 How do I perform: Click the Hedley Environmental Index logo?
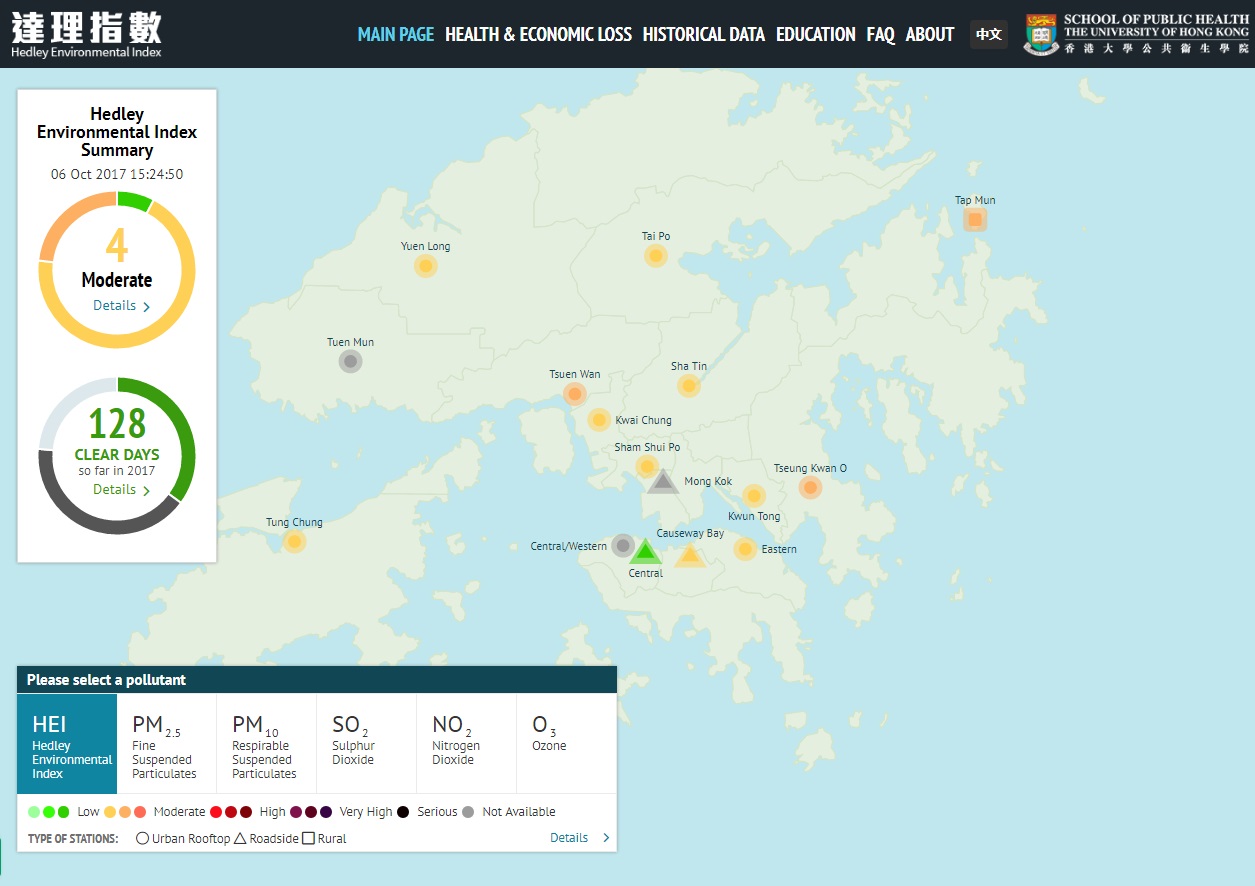[x=86, y=34]
